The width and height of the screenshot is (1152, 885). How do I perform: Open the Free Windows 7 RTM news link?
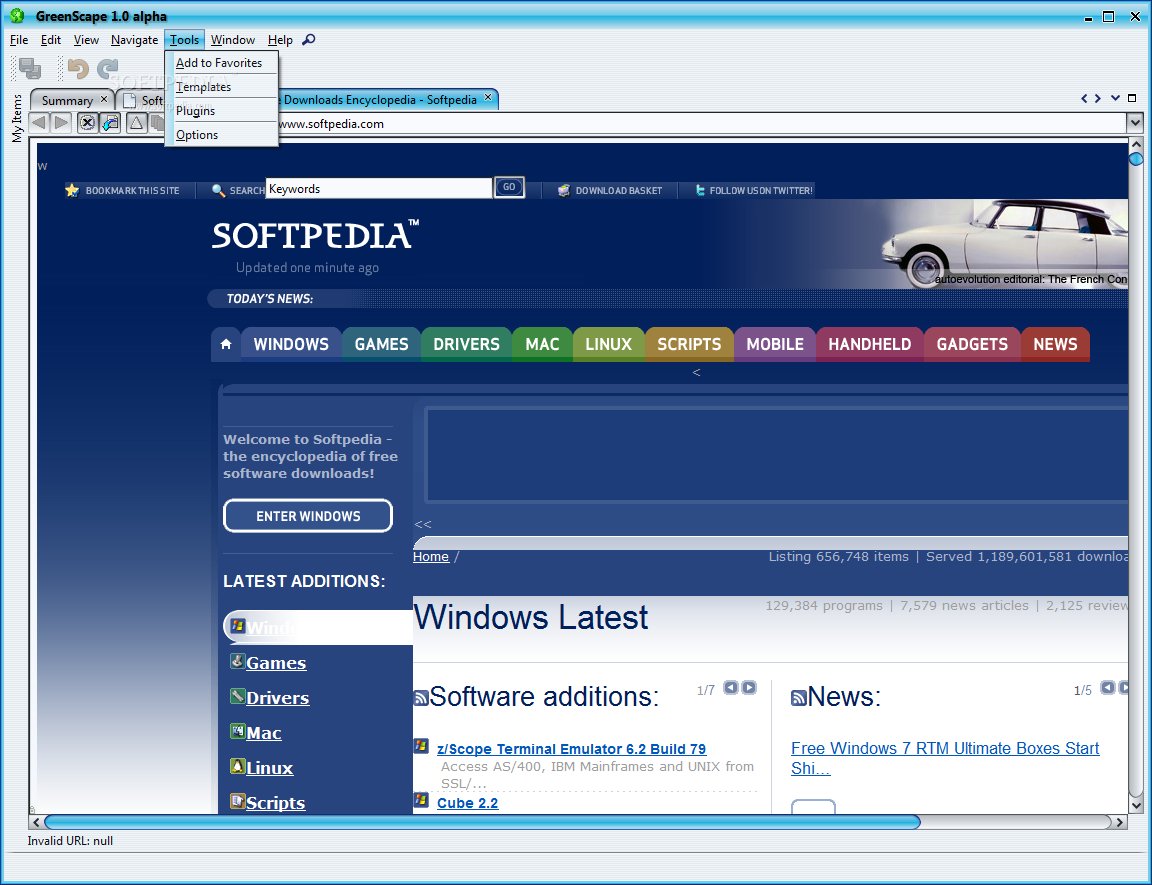945,758
